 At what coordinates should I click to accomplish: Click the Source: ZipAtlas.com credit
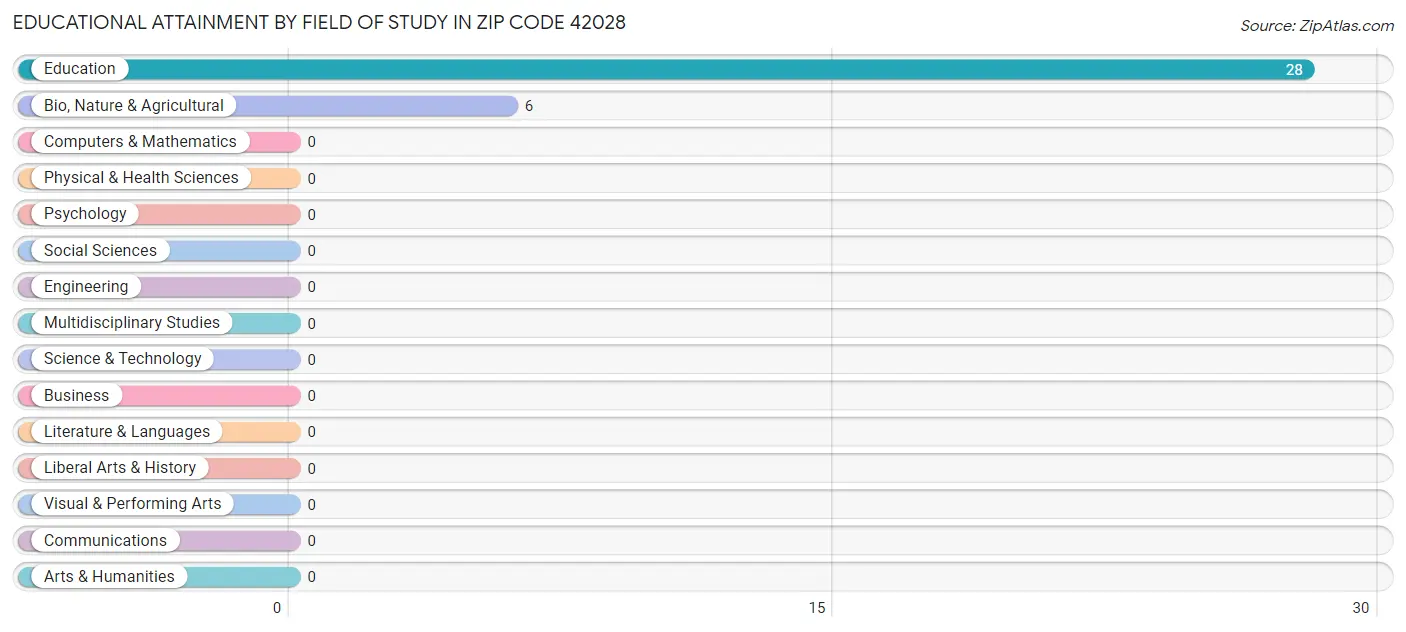[1317, 26]
